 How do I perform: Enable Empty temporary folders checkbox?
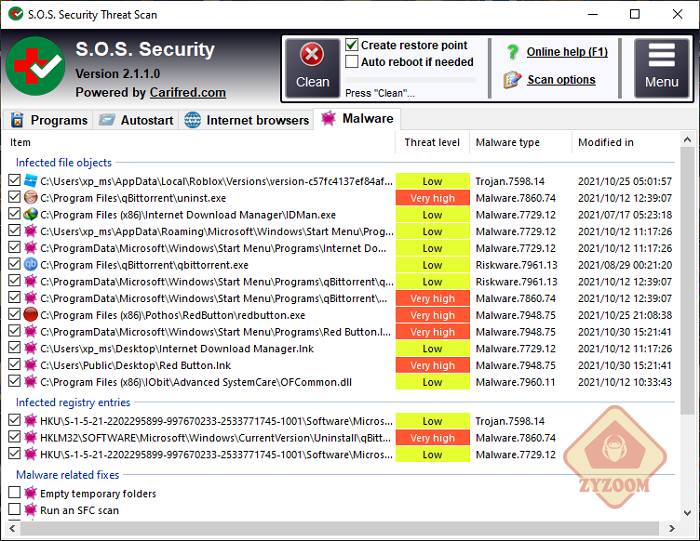[14, 492]
